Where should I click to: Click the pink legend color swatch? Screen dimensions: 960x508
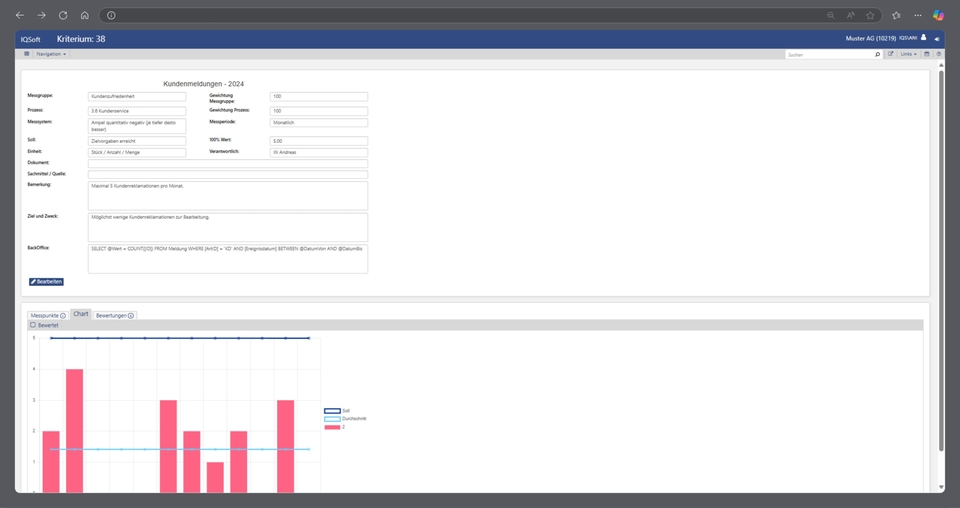332,427
